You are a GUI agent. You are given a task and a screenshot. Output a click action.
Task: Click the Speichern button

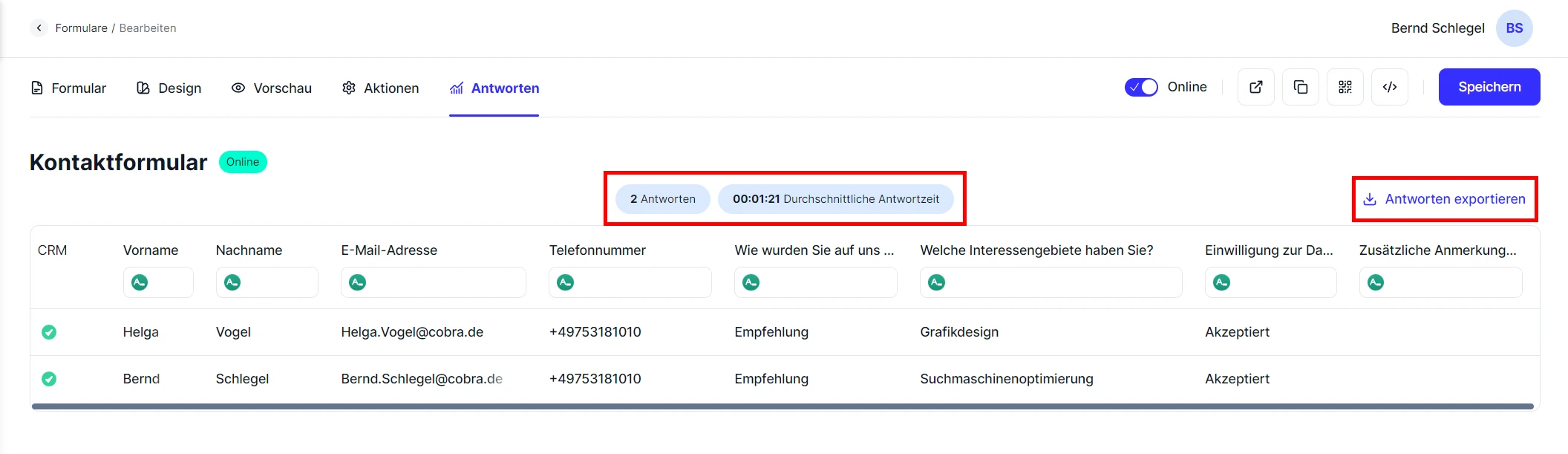click(x=1489, y=87)
